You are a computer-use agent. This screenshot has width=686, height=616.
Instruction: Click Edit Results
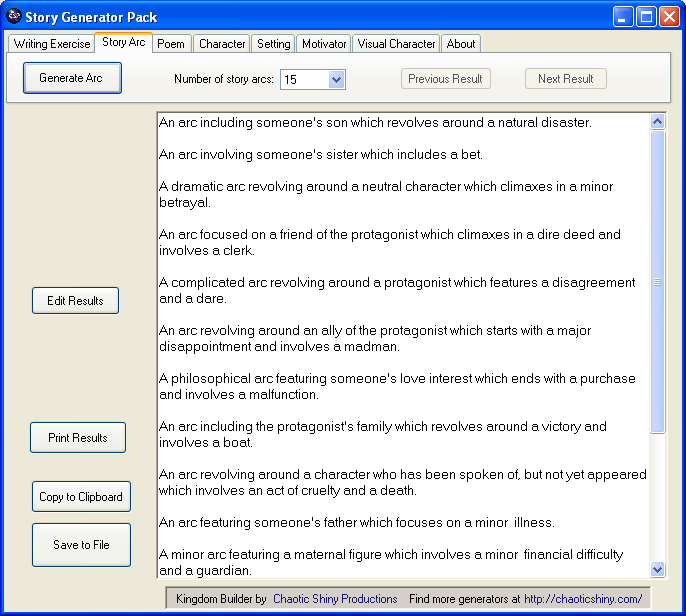click(75, 301)
